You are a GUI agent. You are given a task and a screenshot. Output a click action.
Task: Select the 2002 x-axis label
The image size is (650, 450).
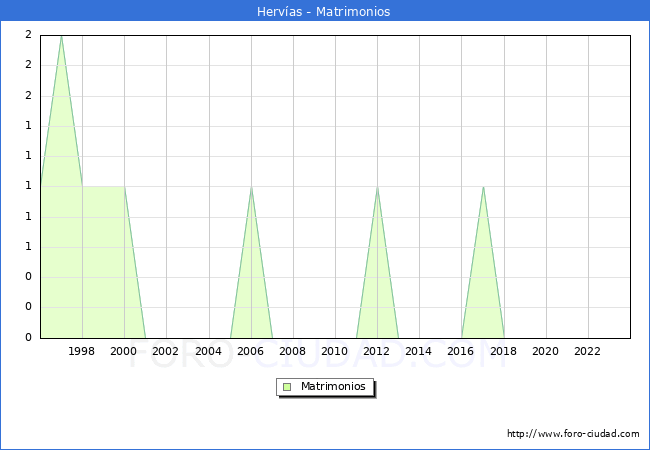[x=165, y=351]
